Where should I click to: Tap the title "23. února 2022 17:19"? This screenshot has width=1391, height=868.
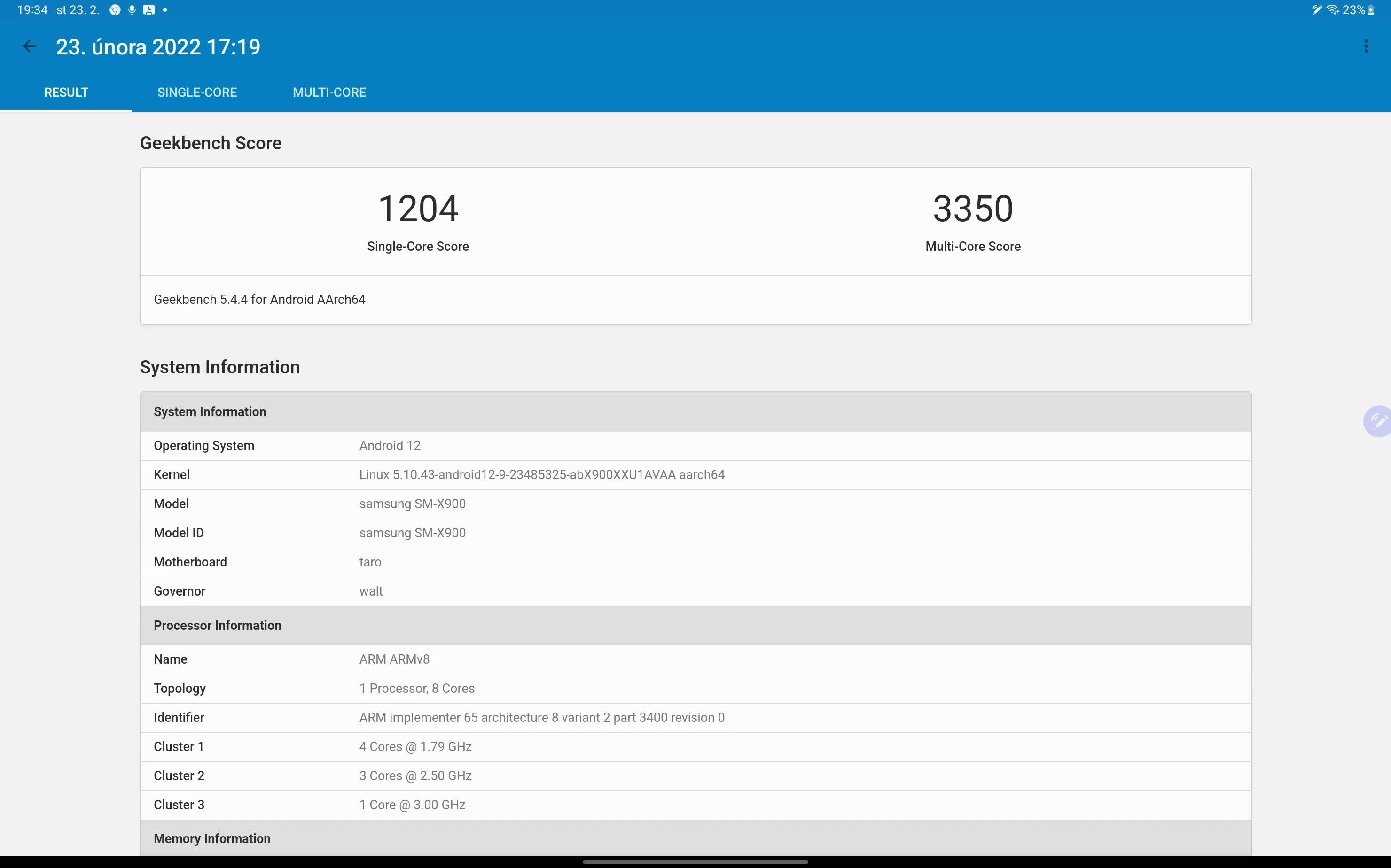click(158, 47)
